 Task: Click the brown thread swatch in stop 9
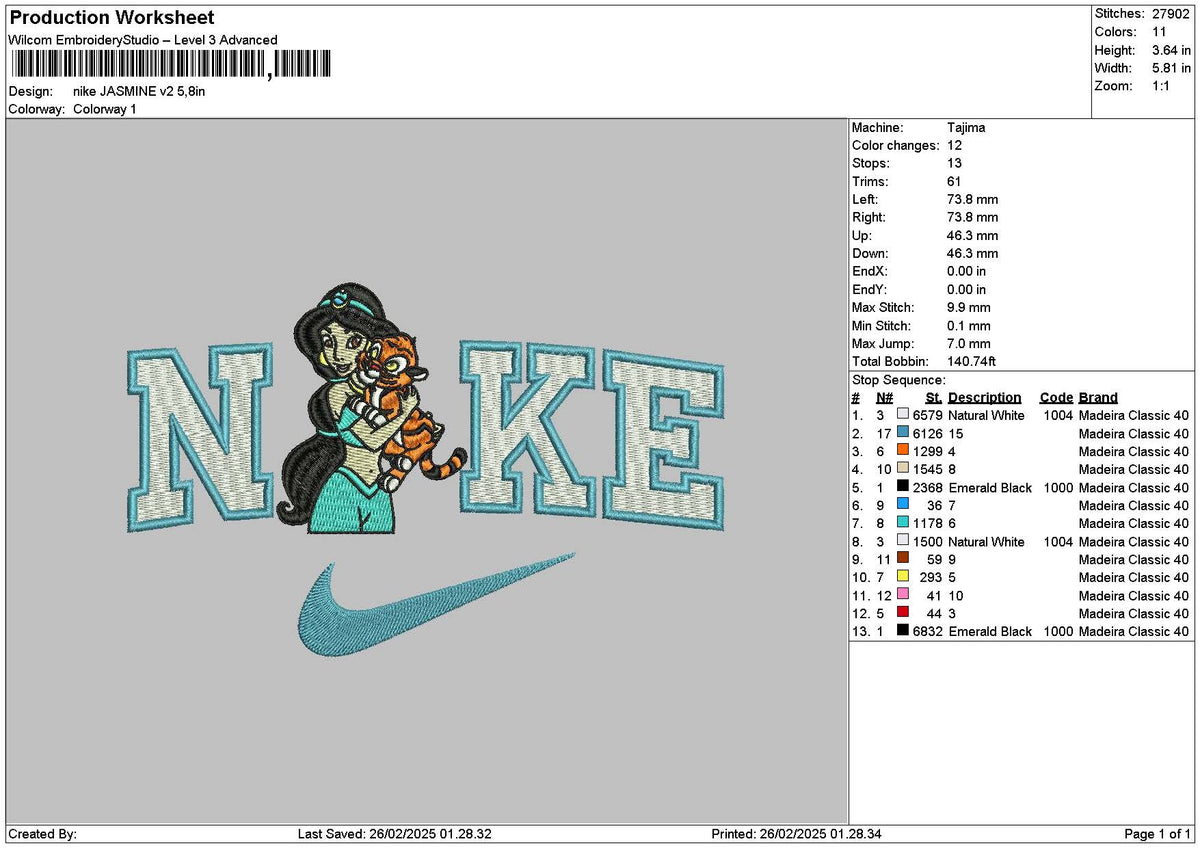point(902,560)
